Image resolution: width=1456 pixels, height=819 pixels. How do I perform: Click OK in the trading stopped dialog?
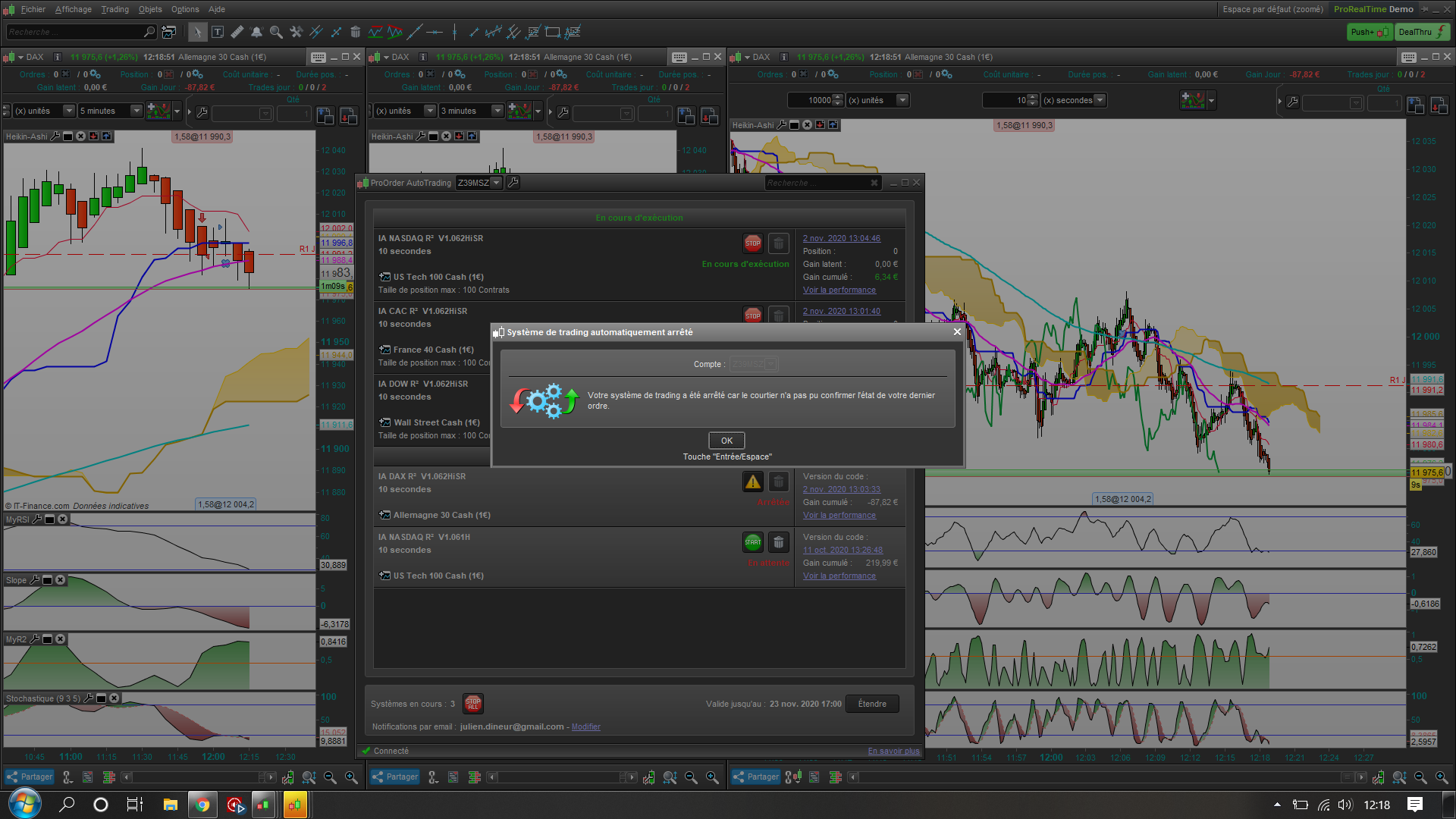[726, 441]
